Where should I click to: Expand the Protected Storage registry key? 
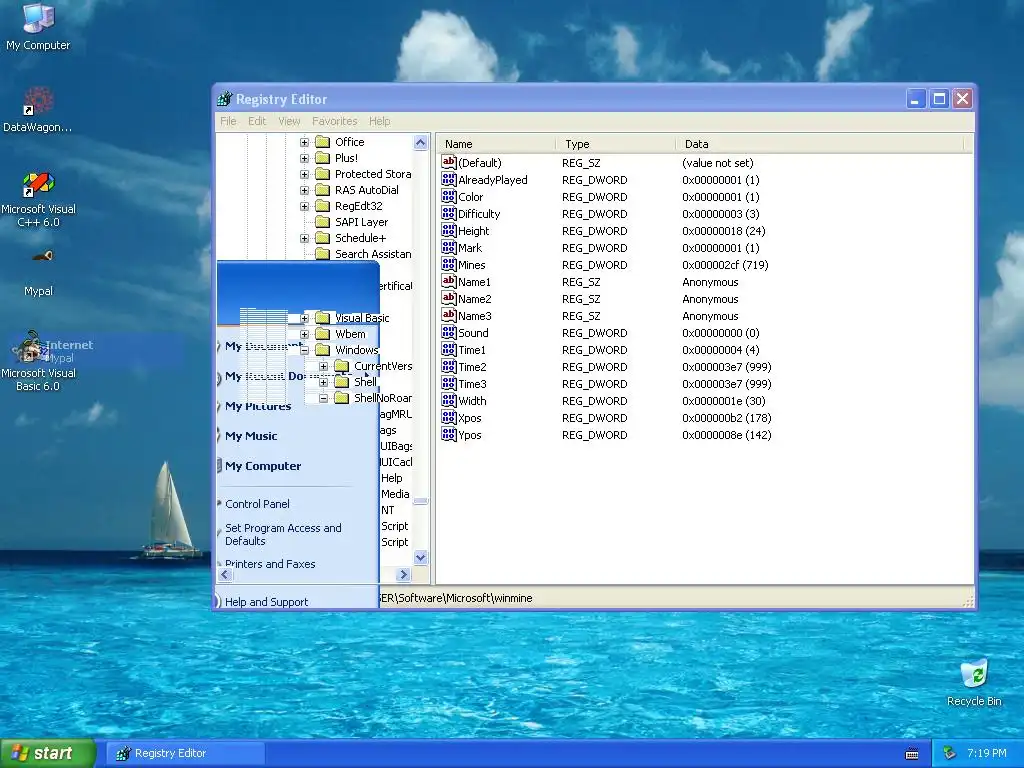pos(304,174)
